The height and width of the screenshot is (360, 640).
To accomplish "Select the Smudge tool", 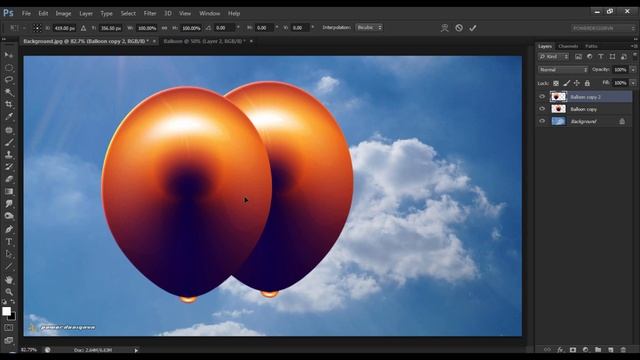I will [x=9, y=204].
